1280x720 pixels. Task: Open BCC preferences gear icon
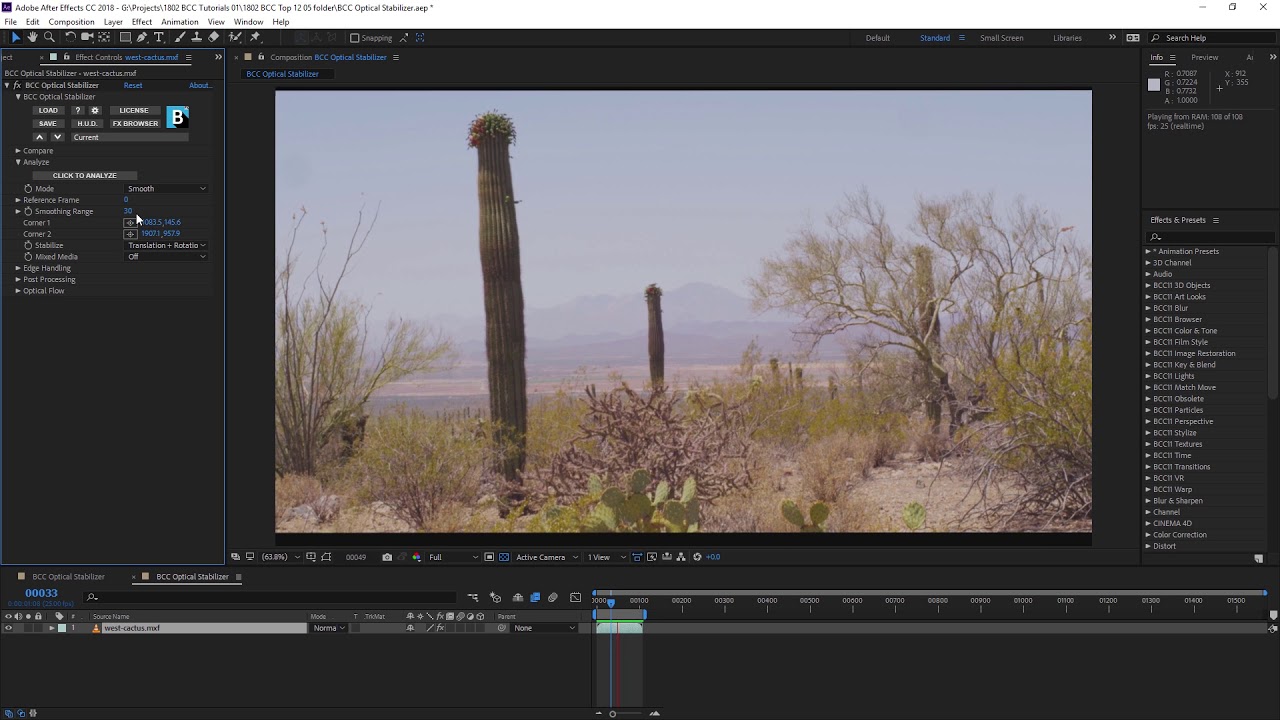point(95,110)
